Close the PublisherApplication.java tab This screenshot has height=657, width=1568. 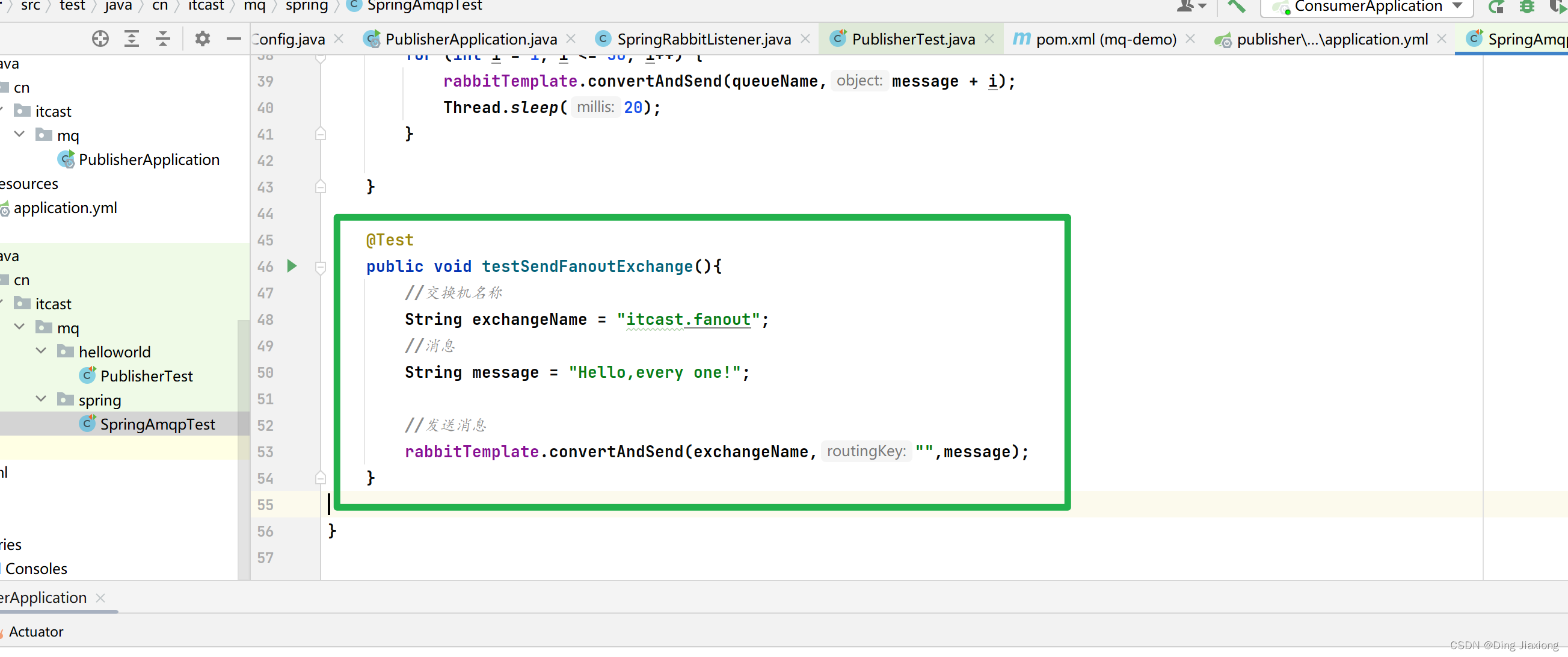click(571, 39)
